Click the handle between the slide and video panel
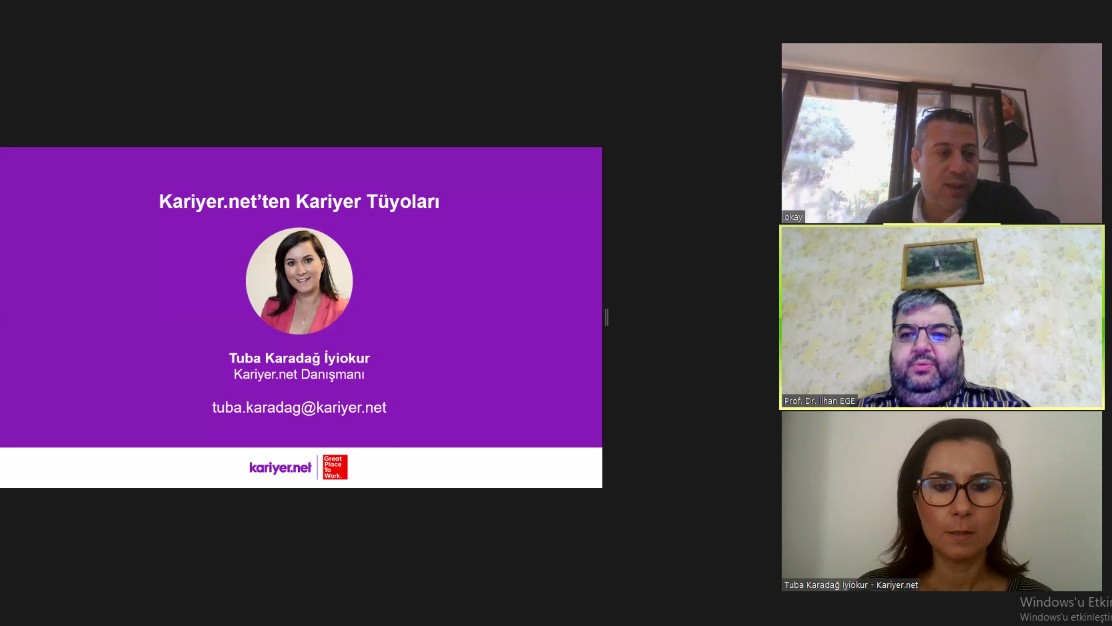This screenshot has height=626, width=1112. coord(606,317)
